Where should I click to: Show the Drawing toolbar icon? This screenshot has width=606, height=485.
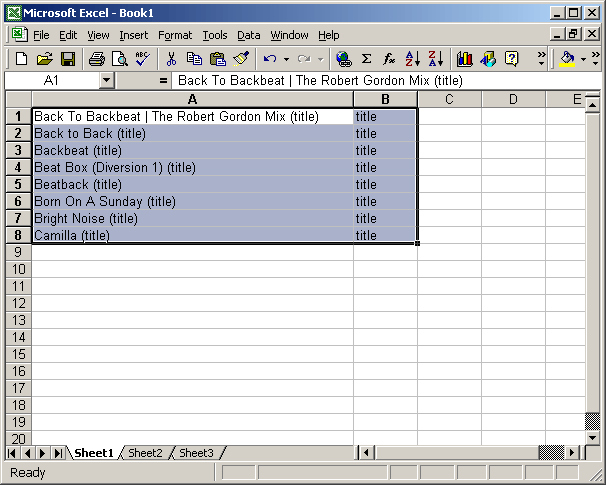[488, 59]
